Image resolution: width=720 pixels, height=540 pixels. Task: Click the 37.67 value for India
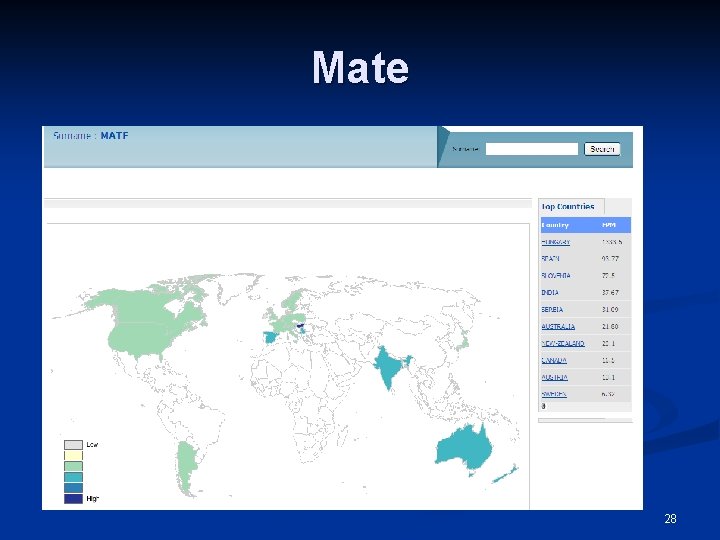(x=610, y=292)
